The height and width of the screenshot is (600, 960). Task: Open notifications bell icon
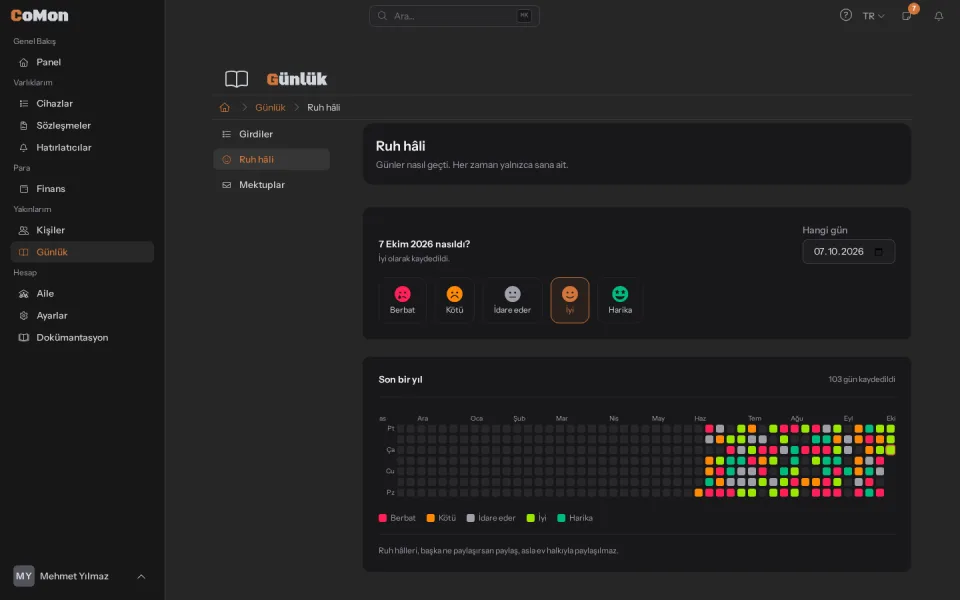939,16
